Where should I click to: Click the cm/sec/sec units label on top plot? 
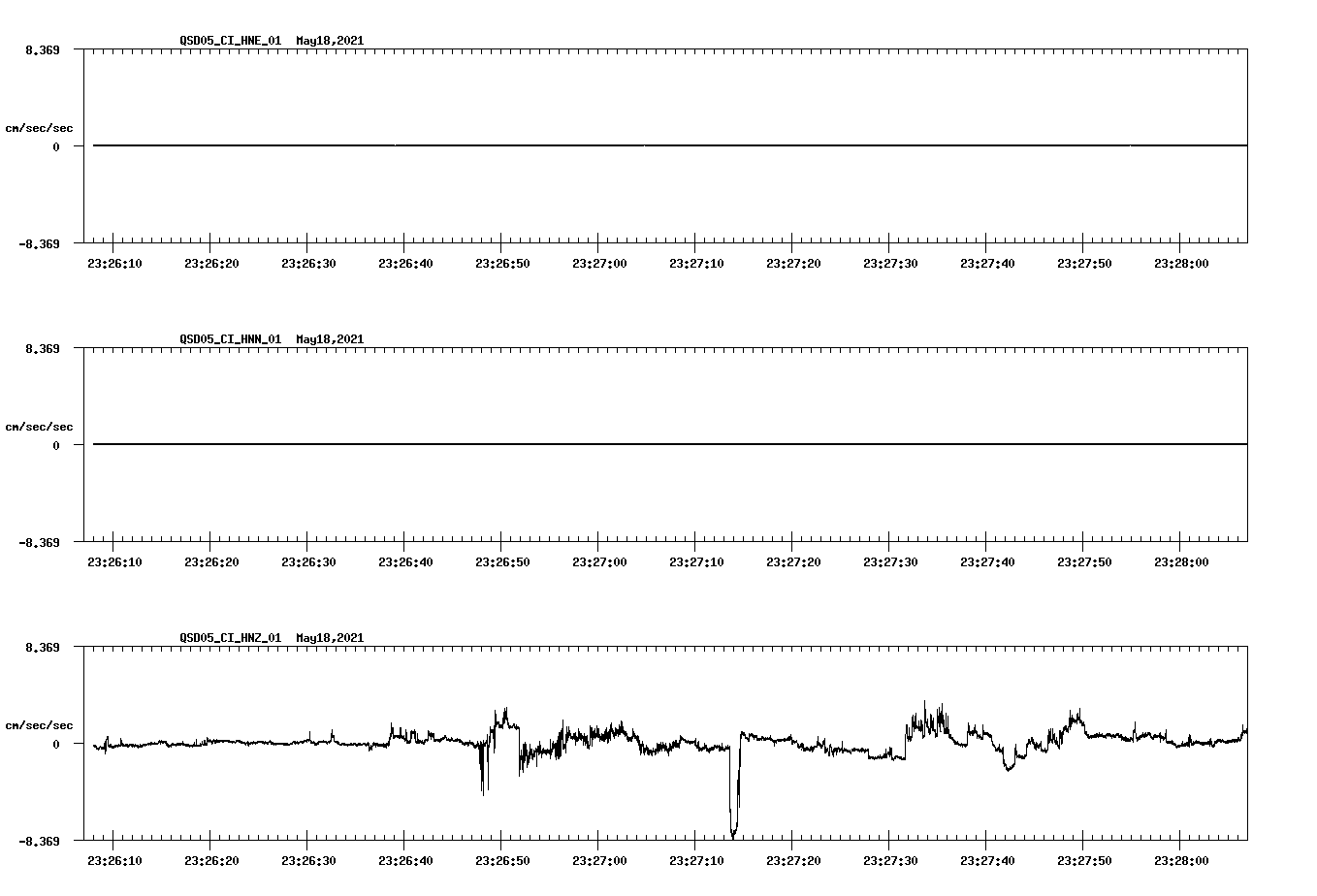coord(39,126)
